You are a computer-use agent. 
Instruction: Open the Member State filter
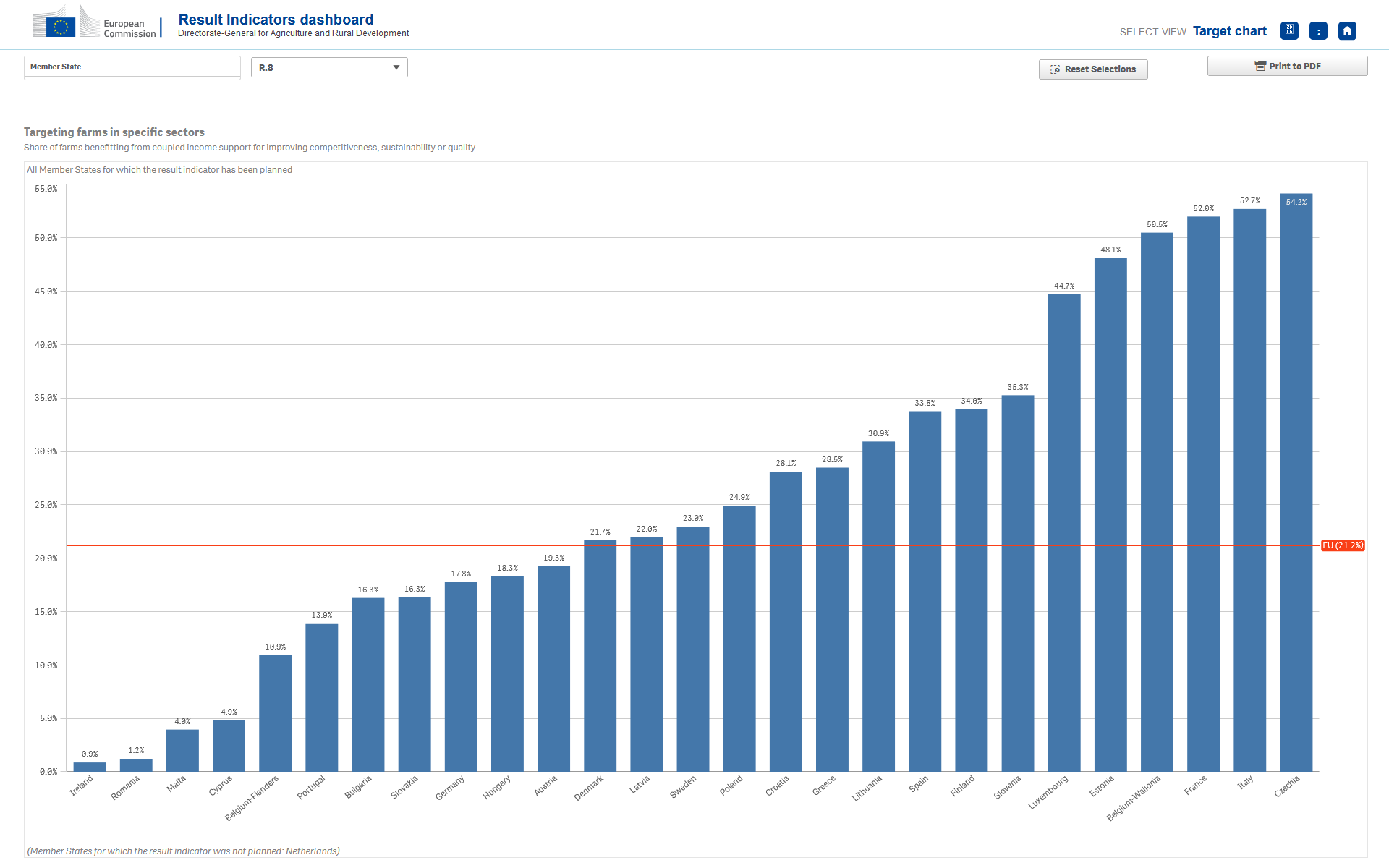coord(132,67)
